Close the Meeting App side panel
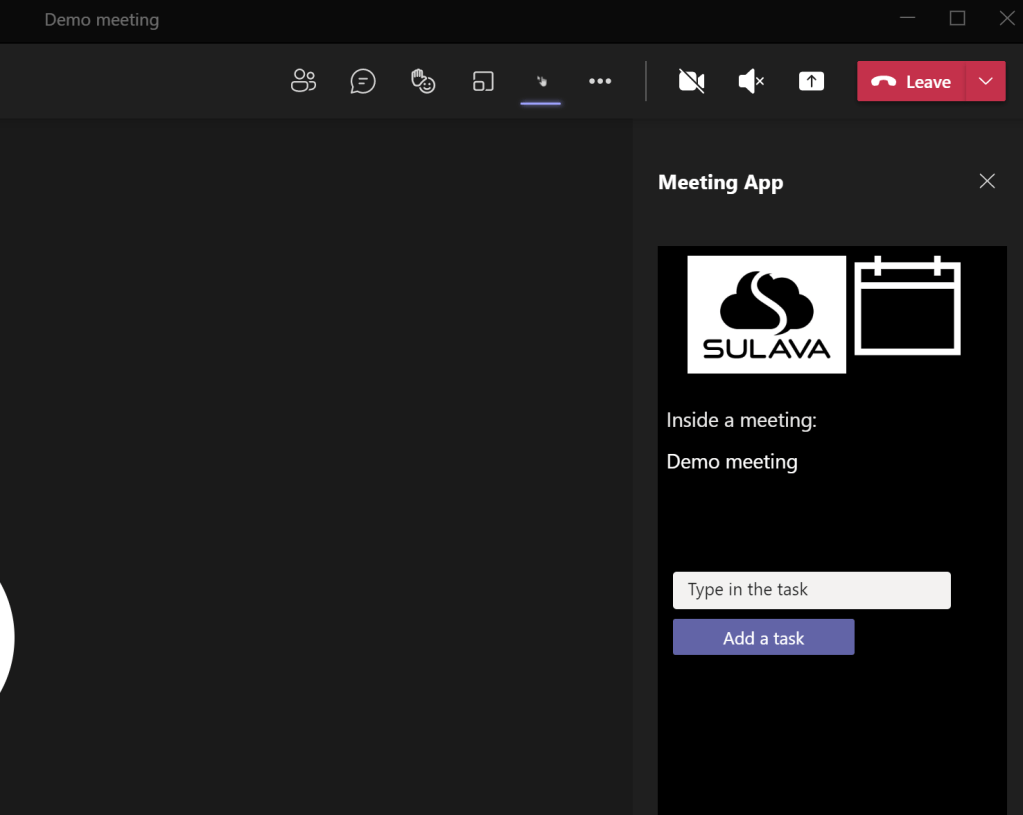Screen dimensions: 1023x815 click(987, 181)
